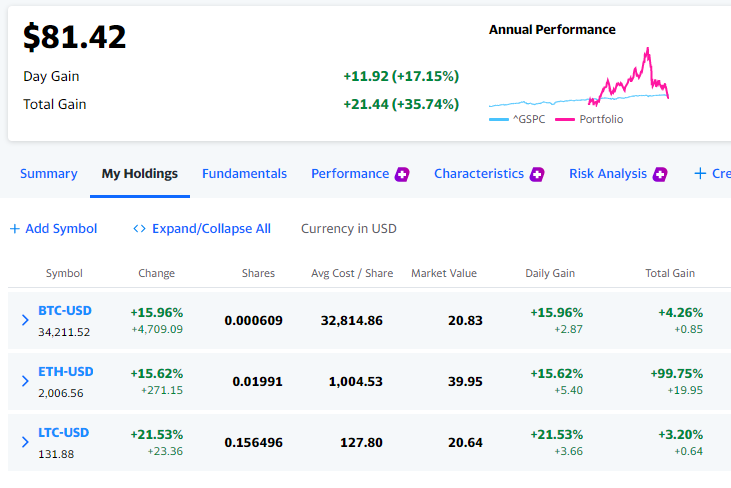Click the angle brackets Expand/Collapse icon
The image size is (731, 488).
139,229
